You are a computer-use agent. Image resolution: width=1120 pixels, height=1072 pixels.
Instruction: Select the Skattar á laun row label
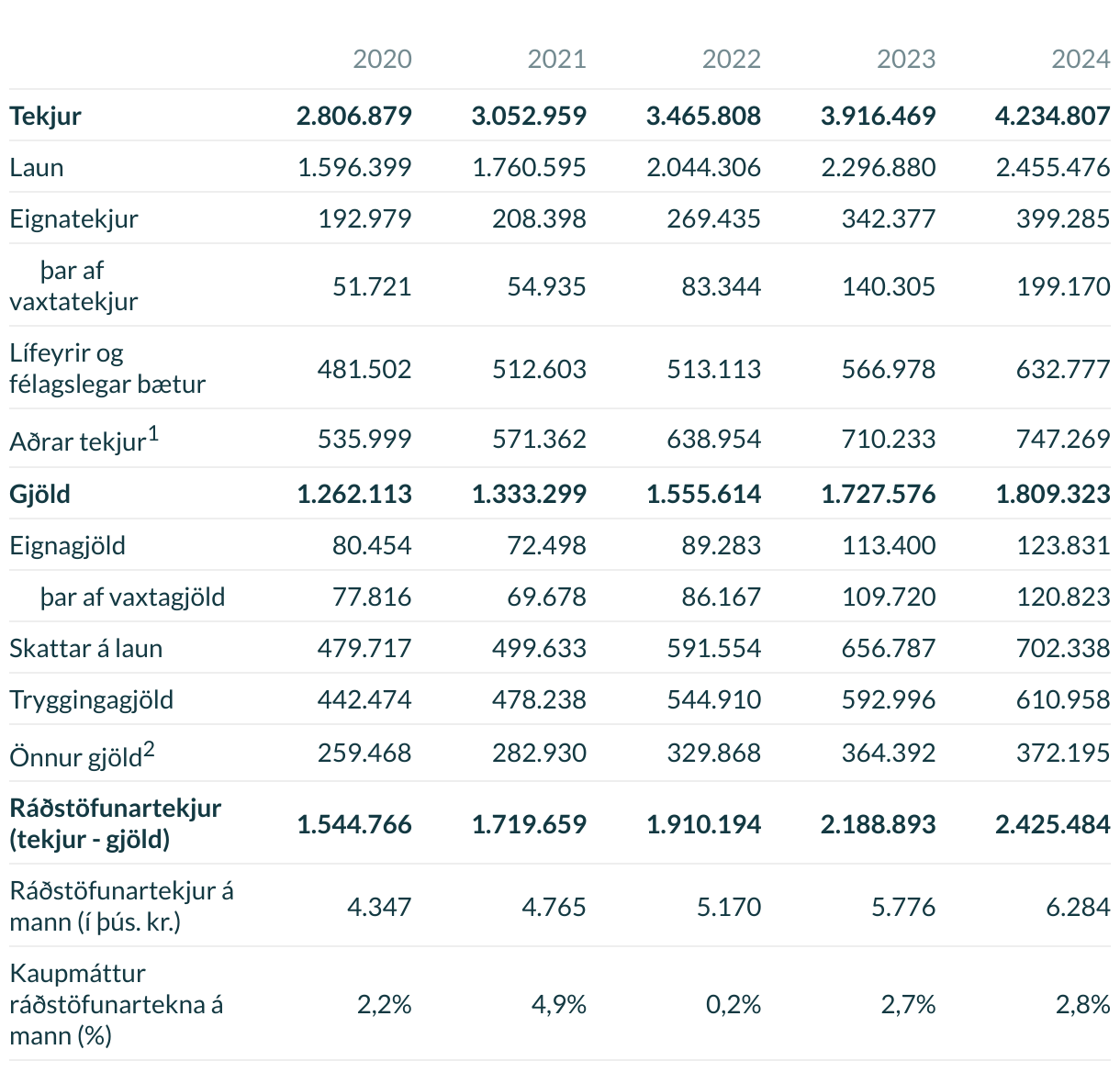click(86, 649)
